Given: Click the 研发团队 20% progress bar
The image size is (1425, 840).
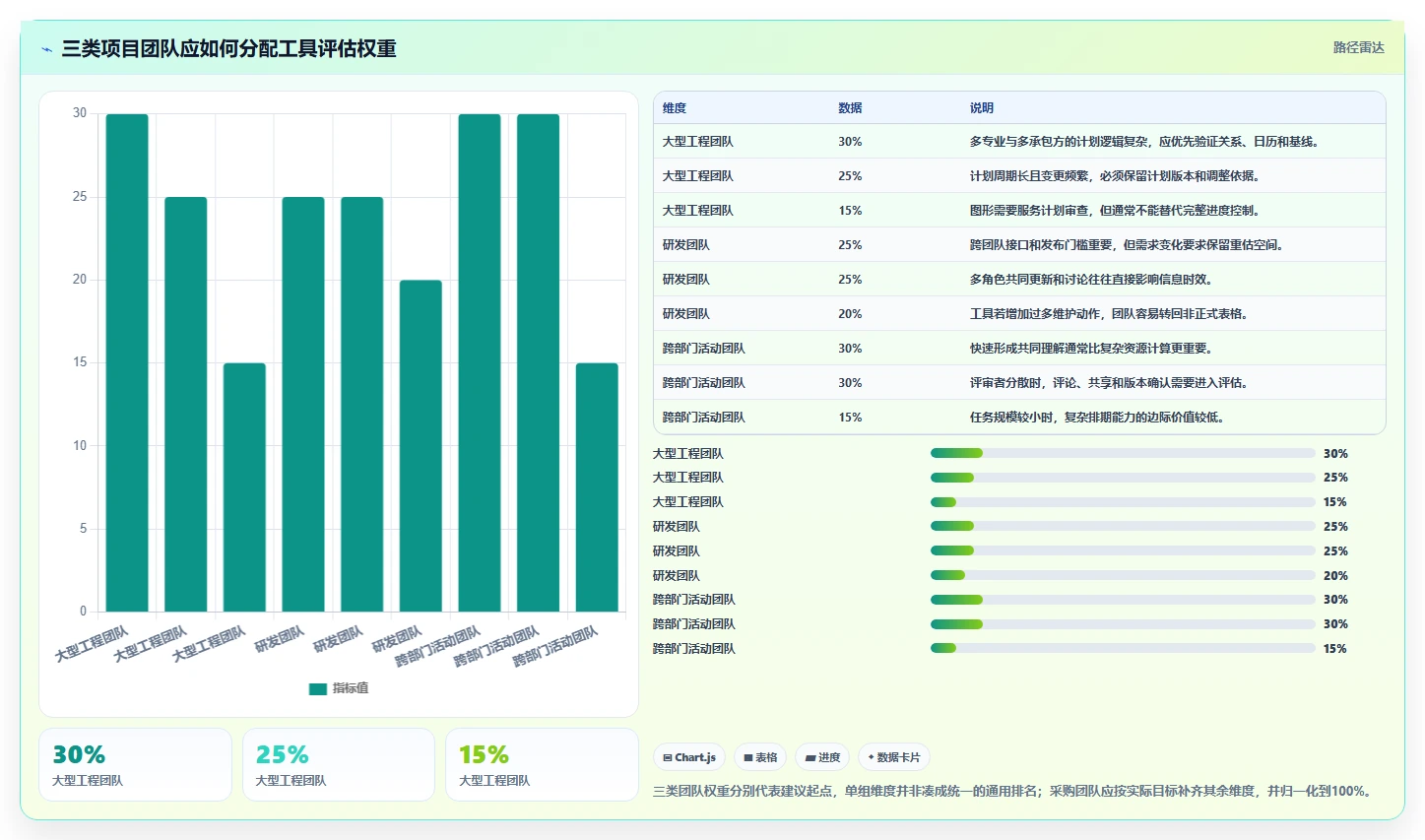Looking at the screenshot, I should (1123, 575).
